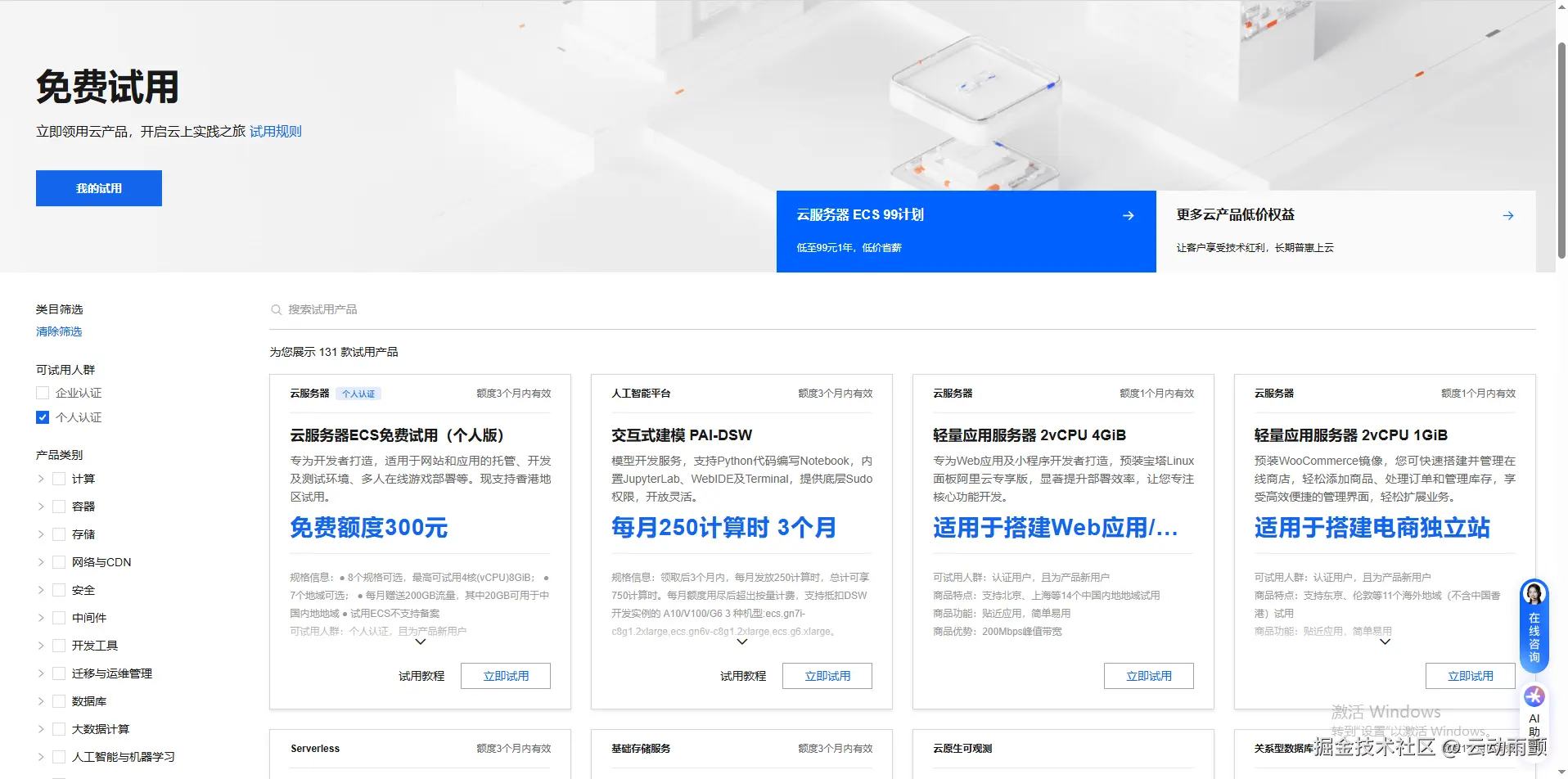Click the 每月250计算时 3个月 text
This screenshot has width=1568, height=779.
tap(724, 528)
